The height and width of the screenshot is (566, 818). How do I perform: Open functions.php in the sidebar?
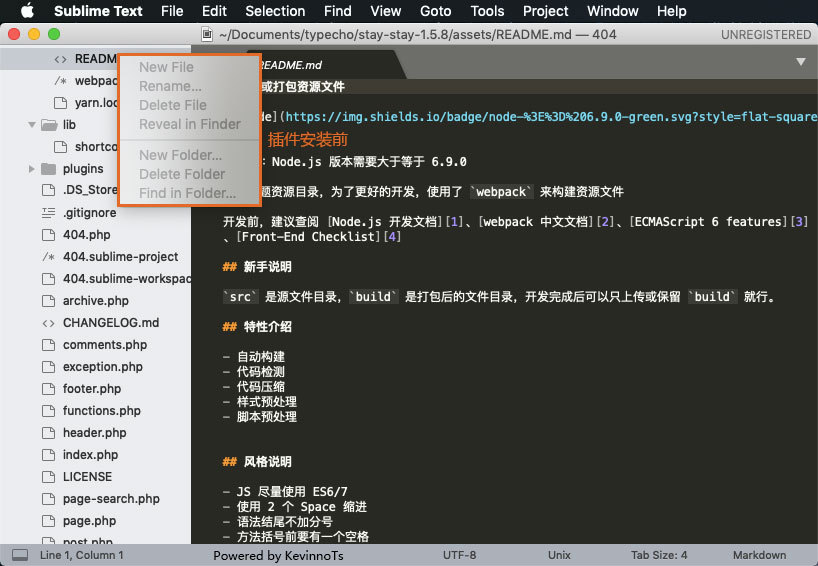click(102, 411)
